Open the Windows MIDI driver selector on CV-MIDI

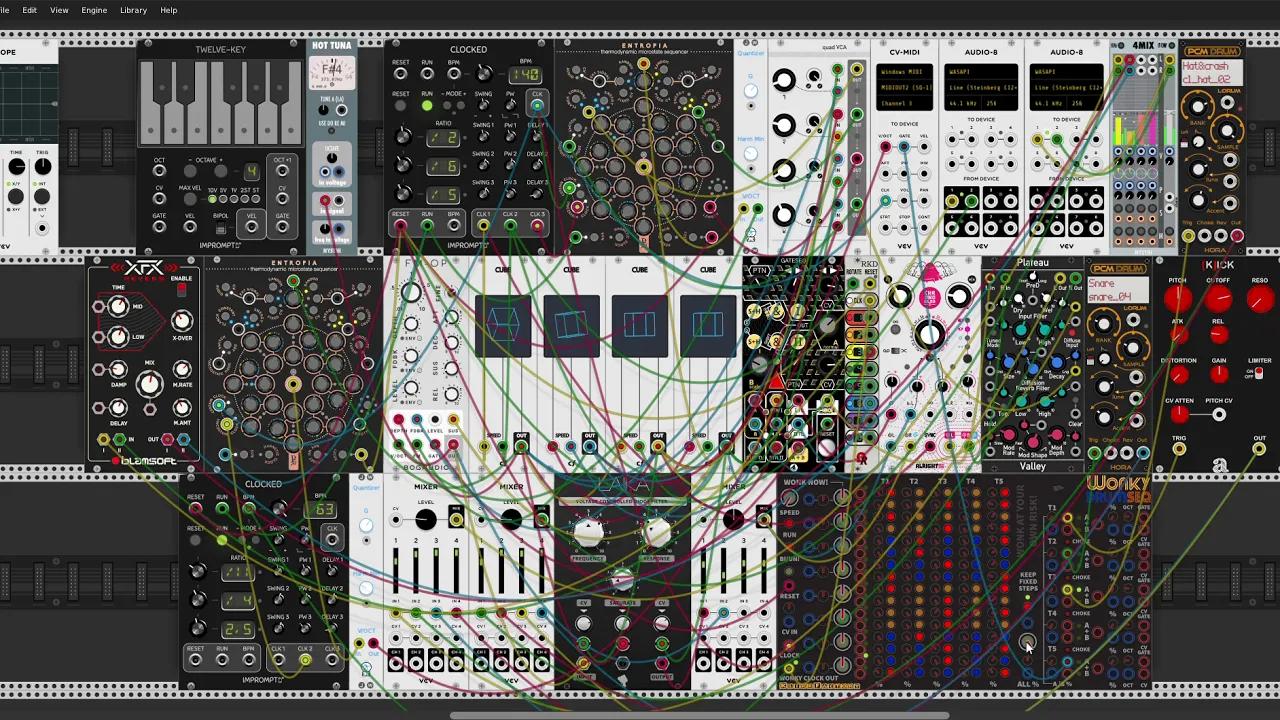coord(905,72)
